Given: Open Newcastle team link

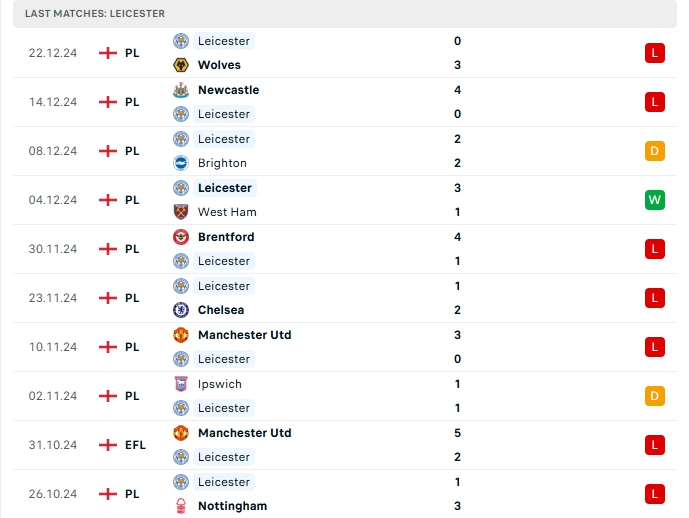Looking at the screenshot, I should 228,90.
